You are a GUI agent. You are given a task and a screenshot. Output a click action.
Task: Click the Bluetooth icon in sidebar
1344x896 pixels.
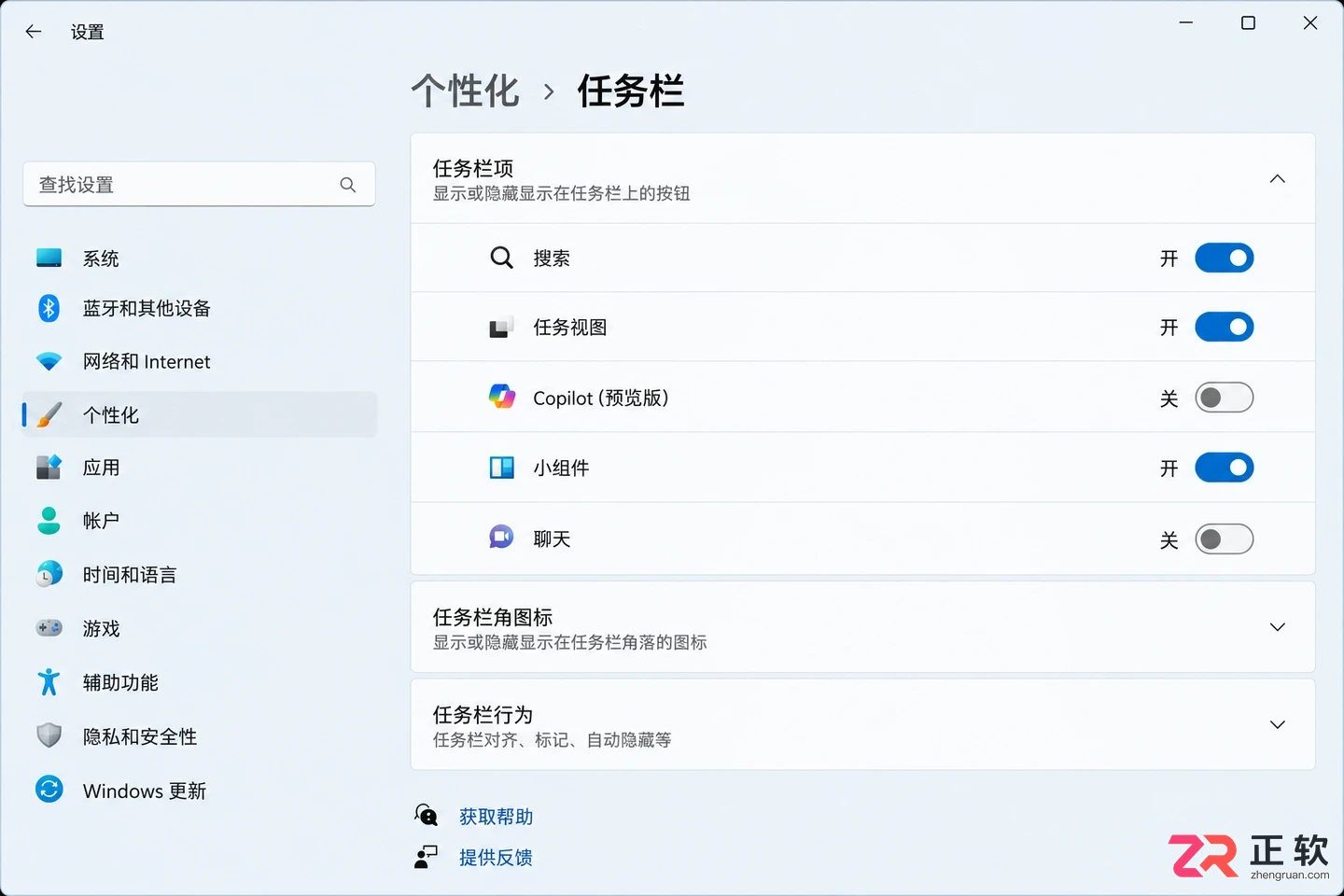click(x=49, y=308)
